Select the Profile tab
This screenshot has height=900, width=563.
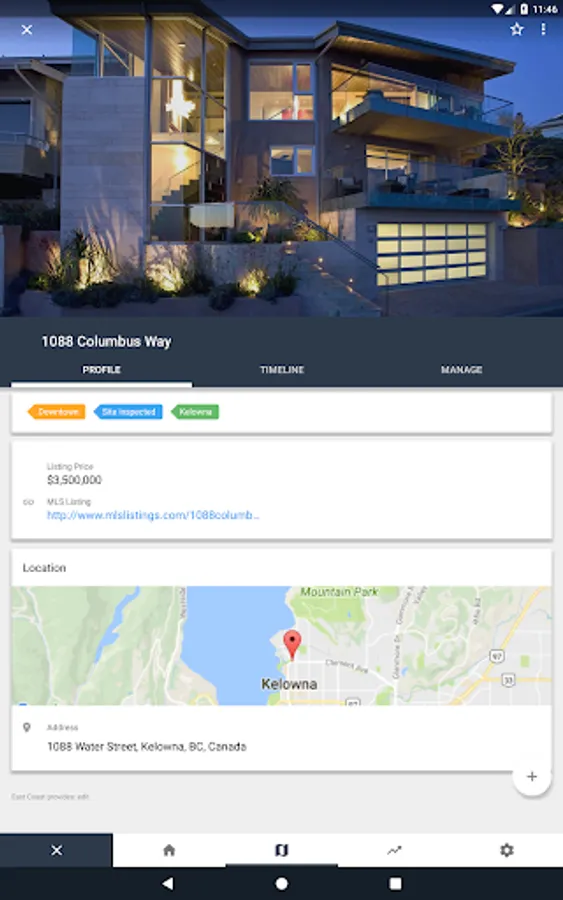pos(102,370)
